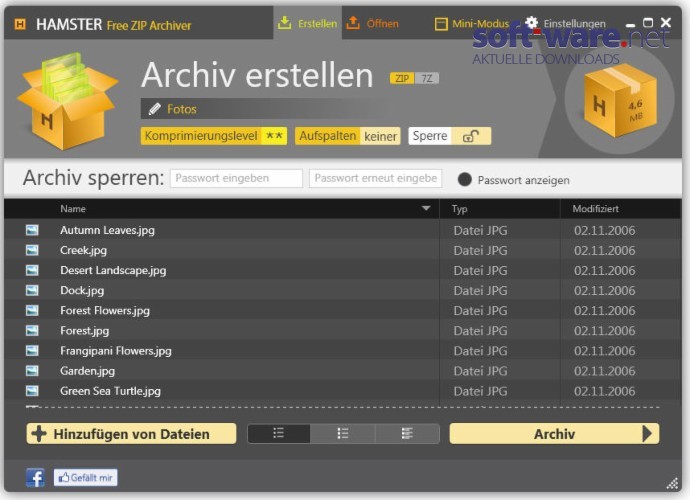Click the image icon for Desert Landscape.jpg
Image resolution: width=690 pixels, height=500 pixels.
[32, 270]
